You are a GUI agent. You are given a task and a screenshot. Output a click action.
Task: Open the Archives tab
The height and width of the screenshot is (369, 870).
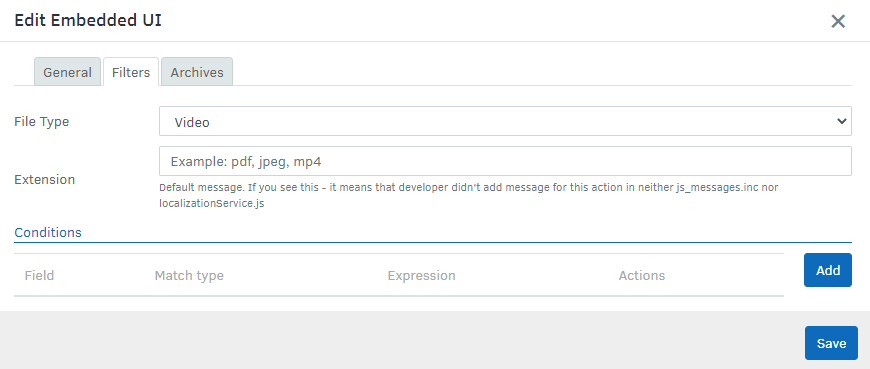click(x=197, y=72)
